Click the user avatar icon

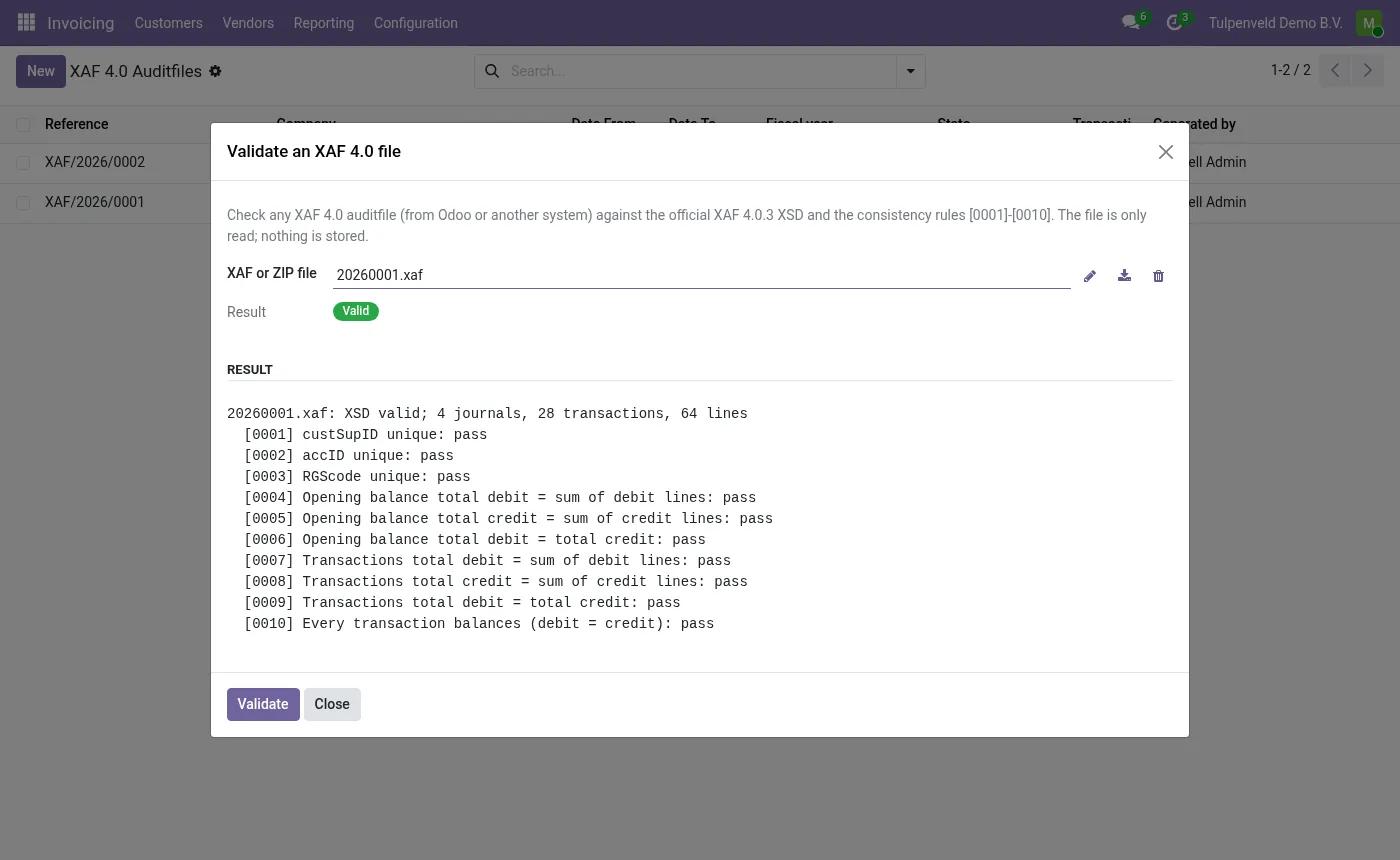click(x=1369, y=23)
